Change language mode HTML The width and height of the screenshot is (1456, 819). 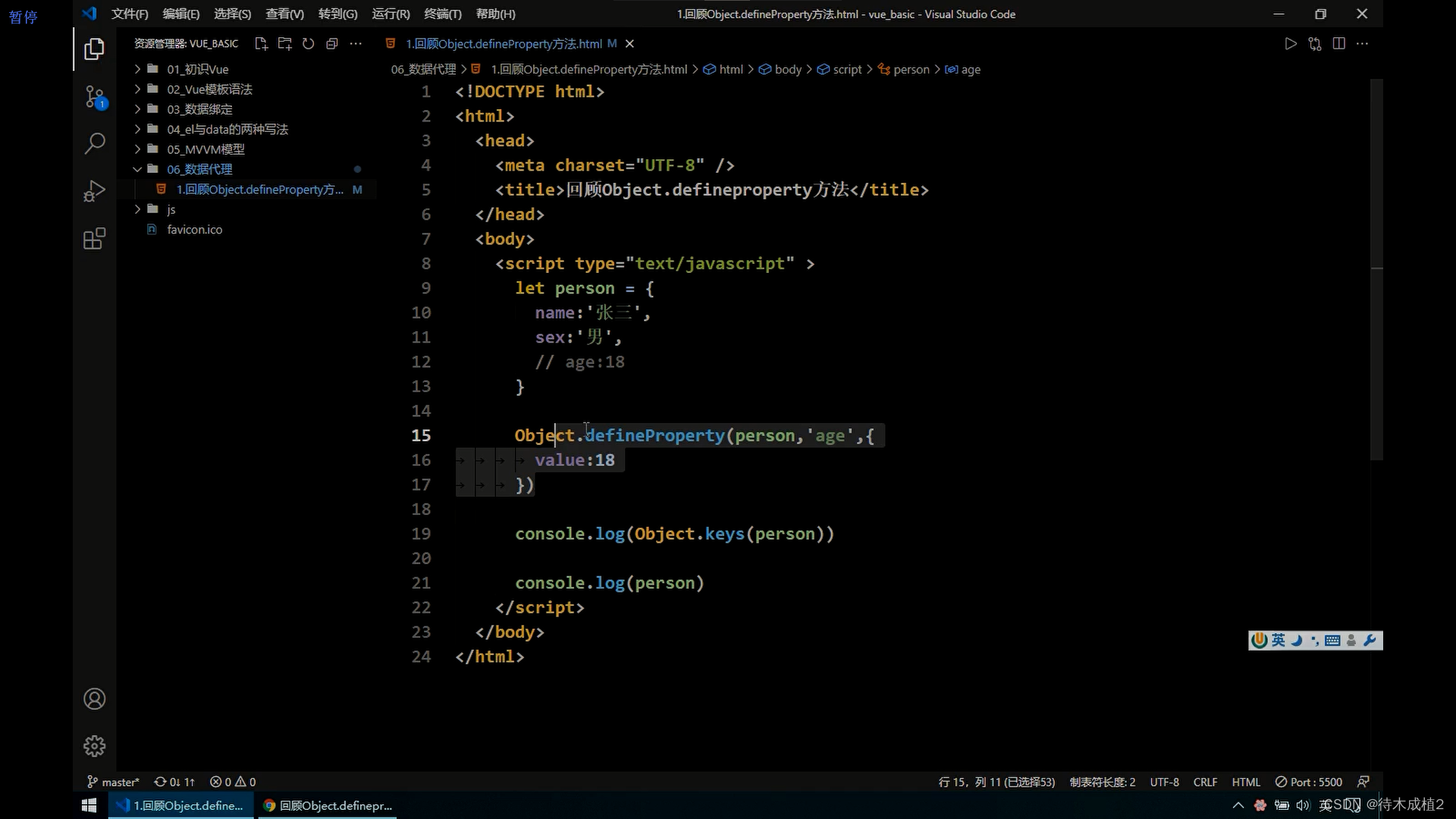(x=1246, y=782)
